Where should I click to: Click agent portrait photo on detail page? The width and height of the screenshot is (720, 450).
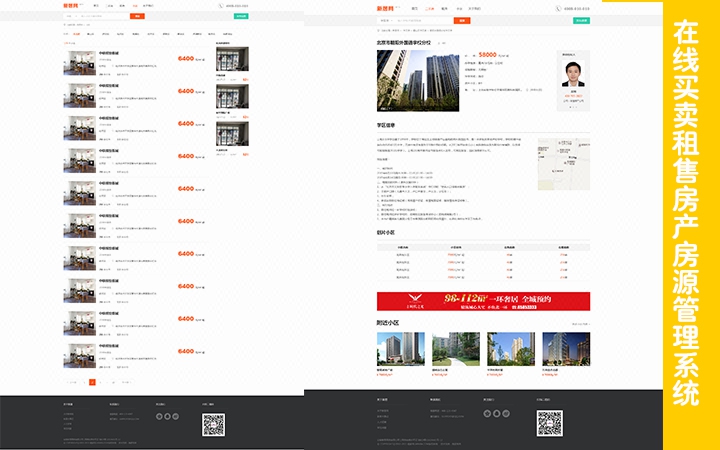pos(573,73)
